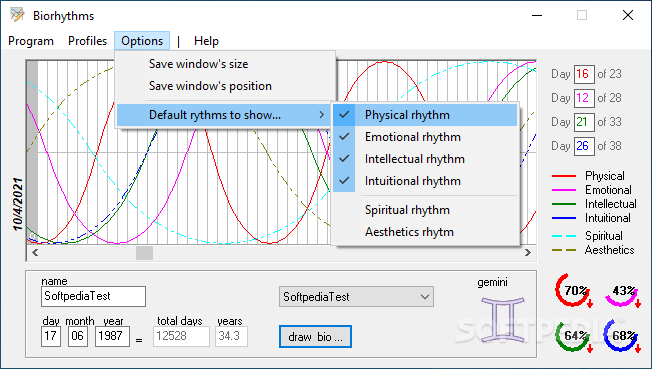The width and height of the screenshot is (652, 369).
Task: Click the years field 34.3
Action: point(231,336)
